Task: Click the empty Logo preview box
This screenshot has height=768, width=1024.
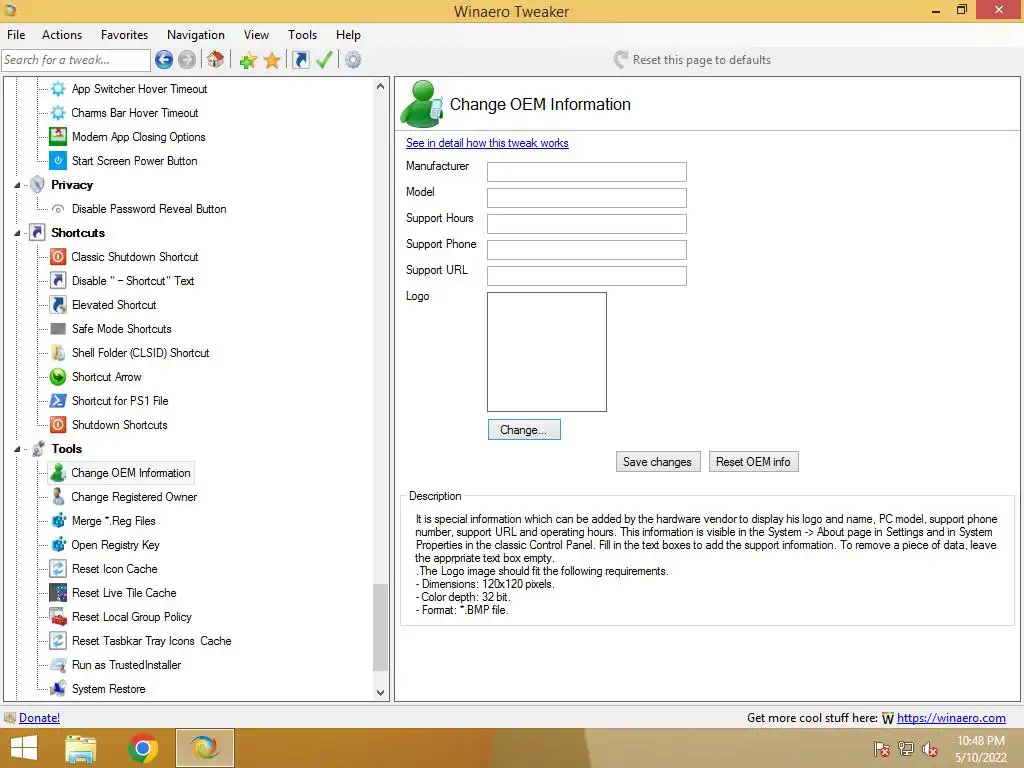Action: pos(547,352)
